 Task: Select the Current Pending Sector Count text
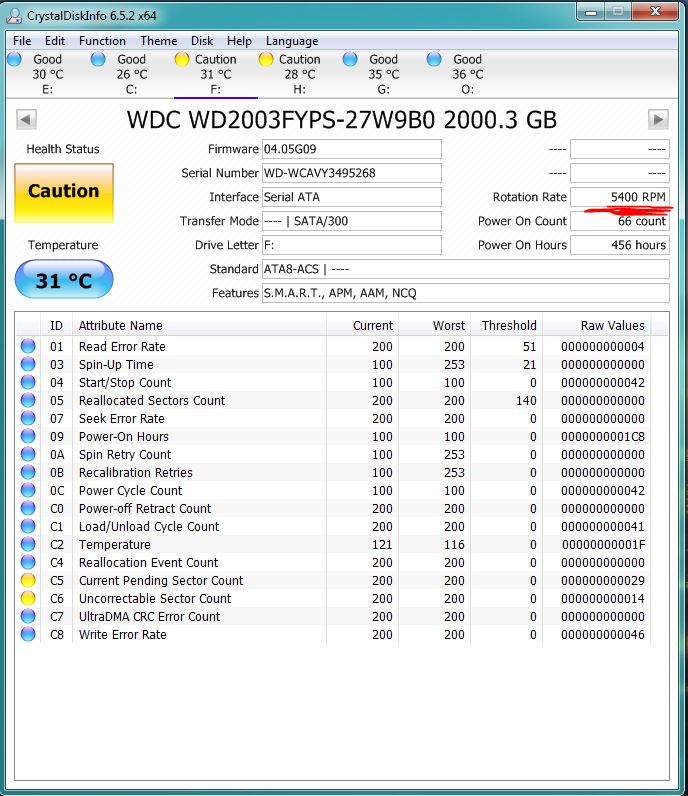point(161,580)
